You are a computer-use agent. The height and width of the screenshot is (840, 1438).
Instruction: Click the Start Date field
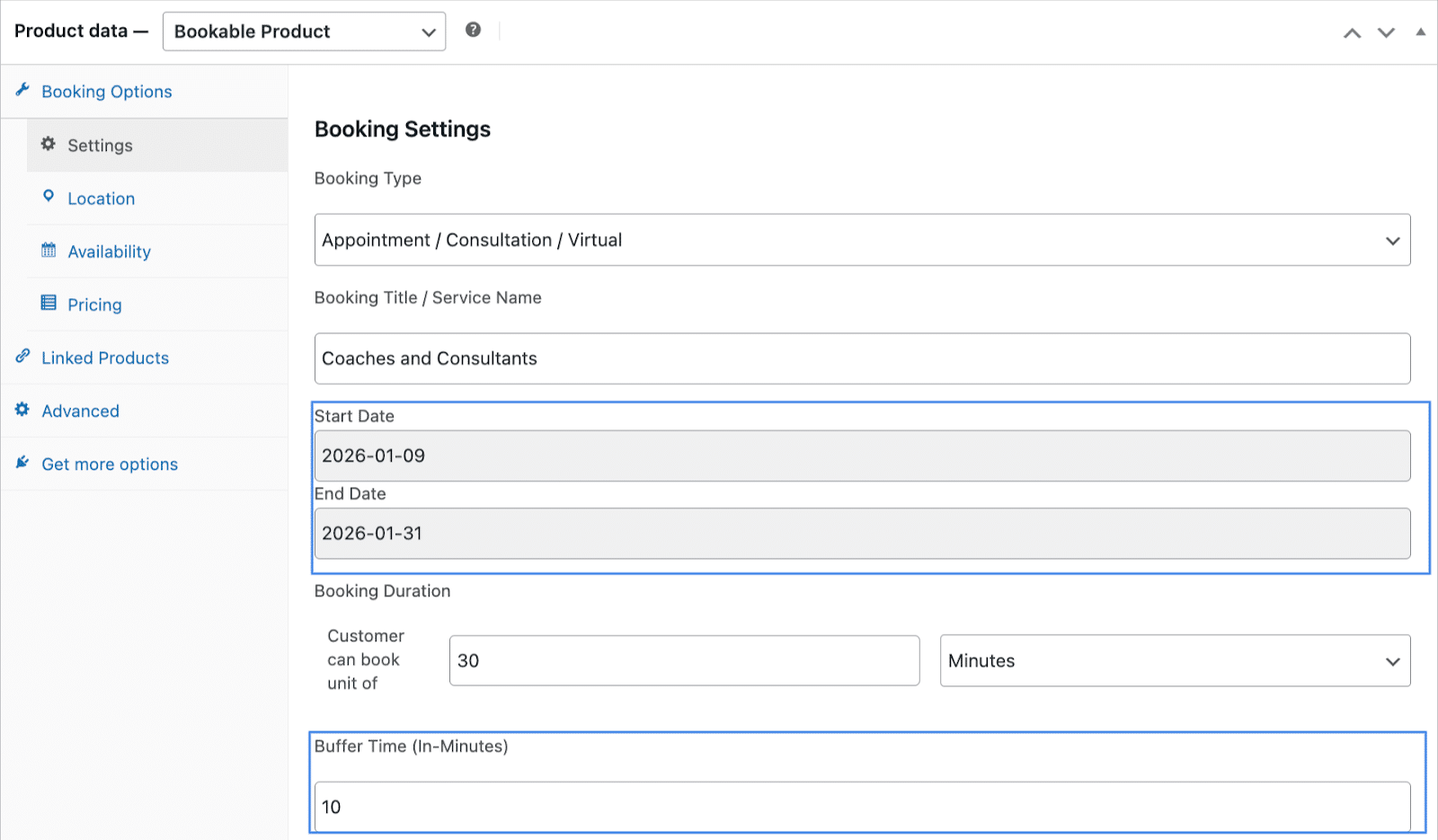coord(862,455)
